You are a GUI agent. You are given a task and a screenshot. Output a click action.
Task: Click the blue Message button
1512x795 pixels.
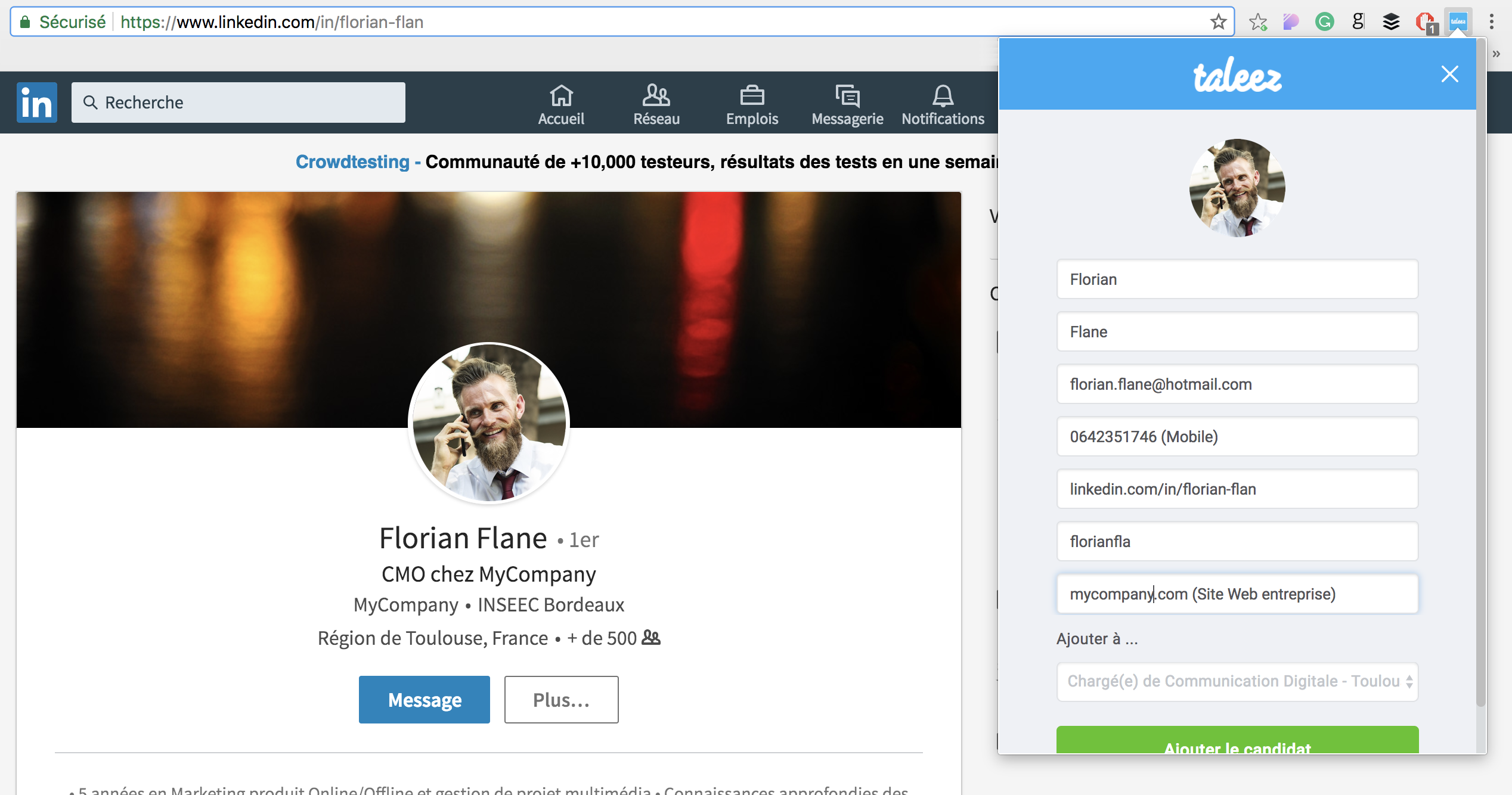424,700
